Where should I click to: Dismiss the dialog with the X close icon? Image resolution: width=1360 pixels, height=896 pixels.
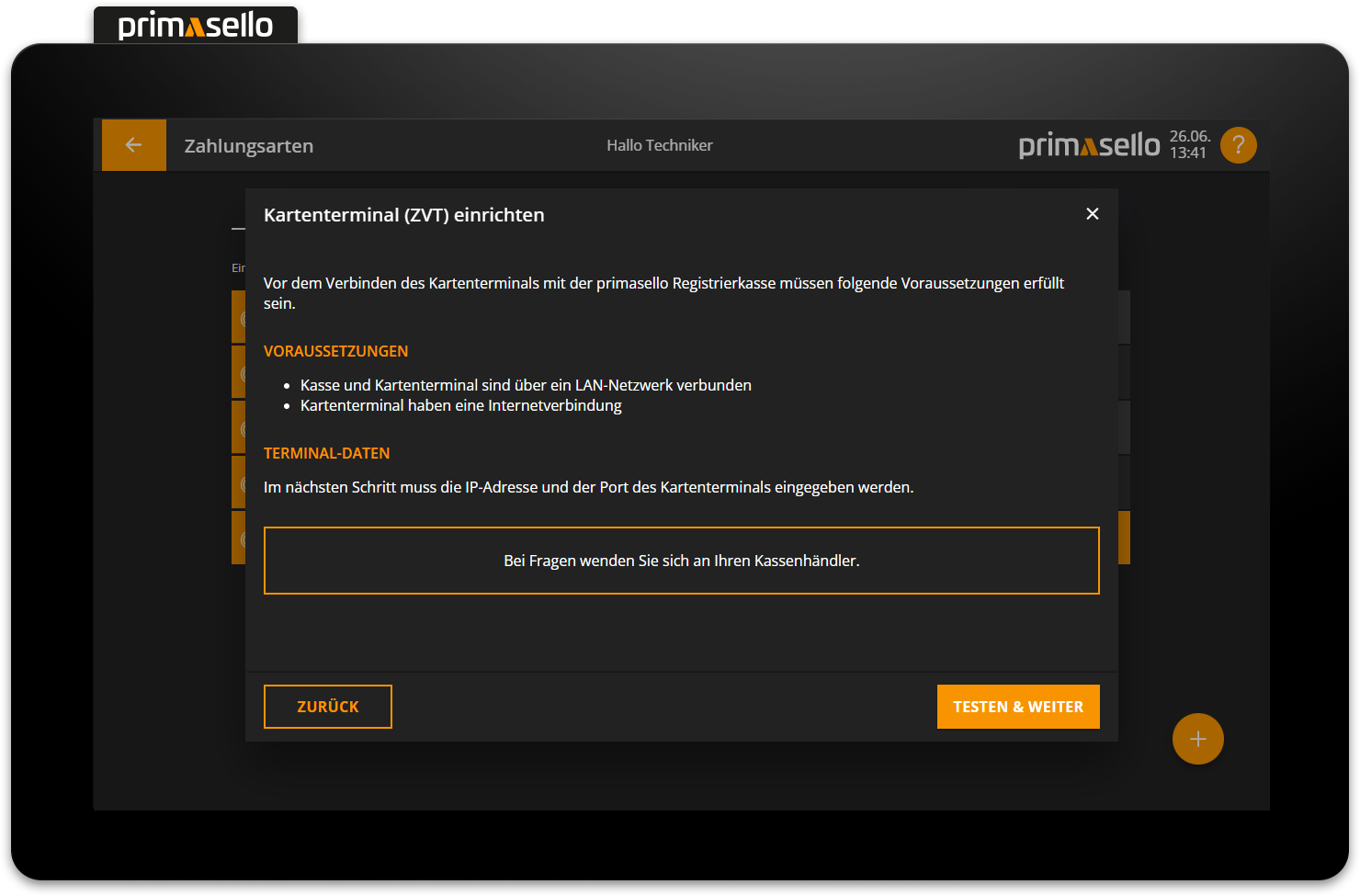pyautogui.click(x=1092, y=213)
